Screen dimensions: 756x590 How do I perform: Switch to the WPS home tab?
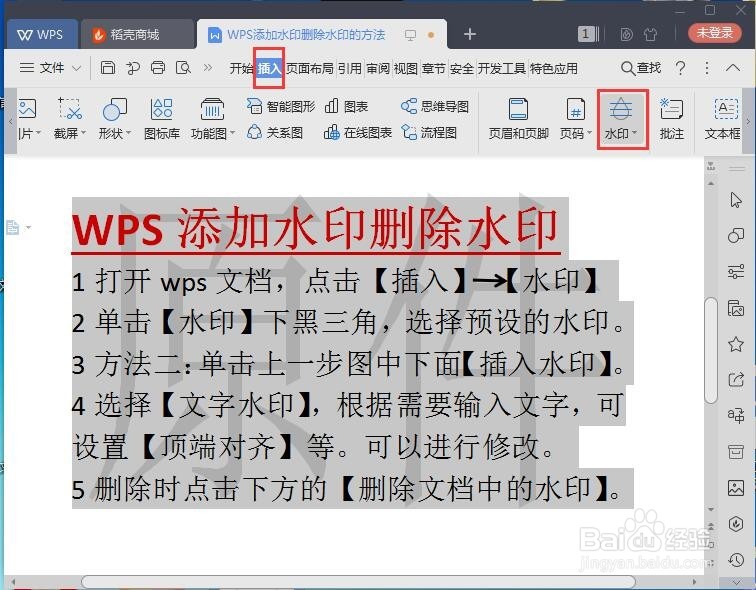pos(40,34)
